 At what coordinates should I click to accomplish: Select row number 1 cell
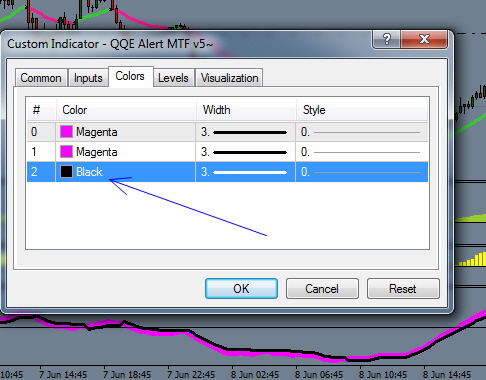click(41, 152)
